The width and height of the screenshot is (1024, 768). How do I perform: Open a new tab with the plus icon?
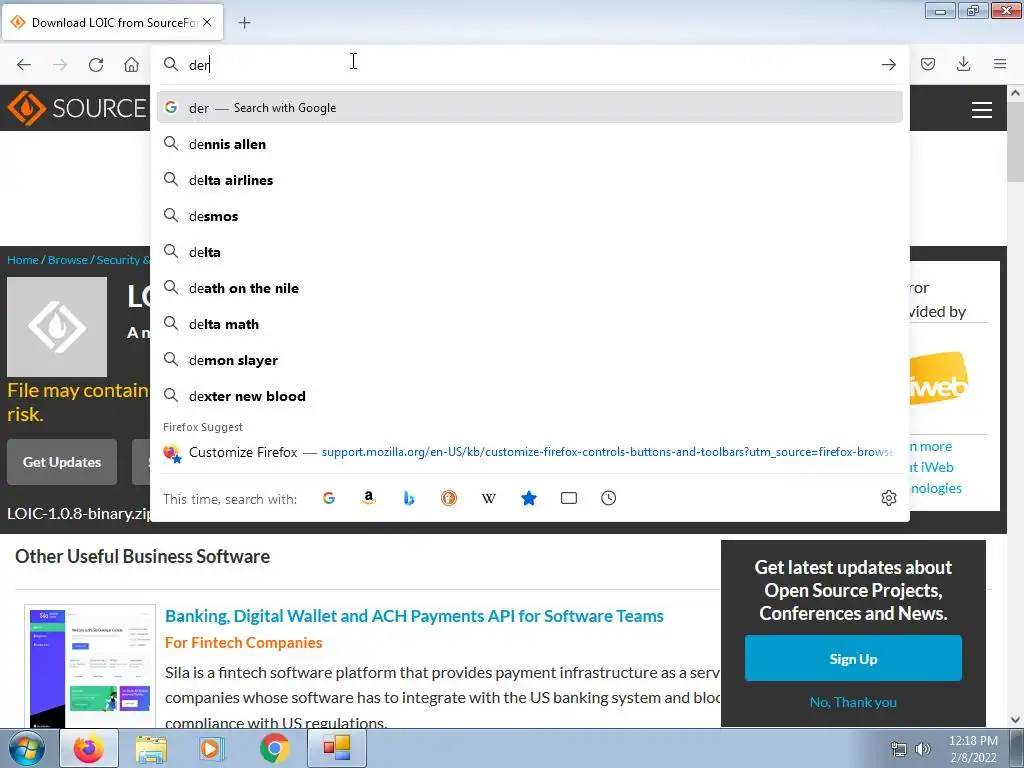[x=244, y=23]
